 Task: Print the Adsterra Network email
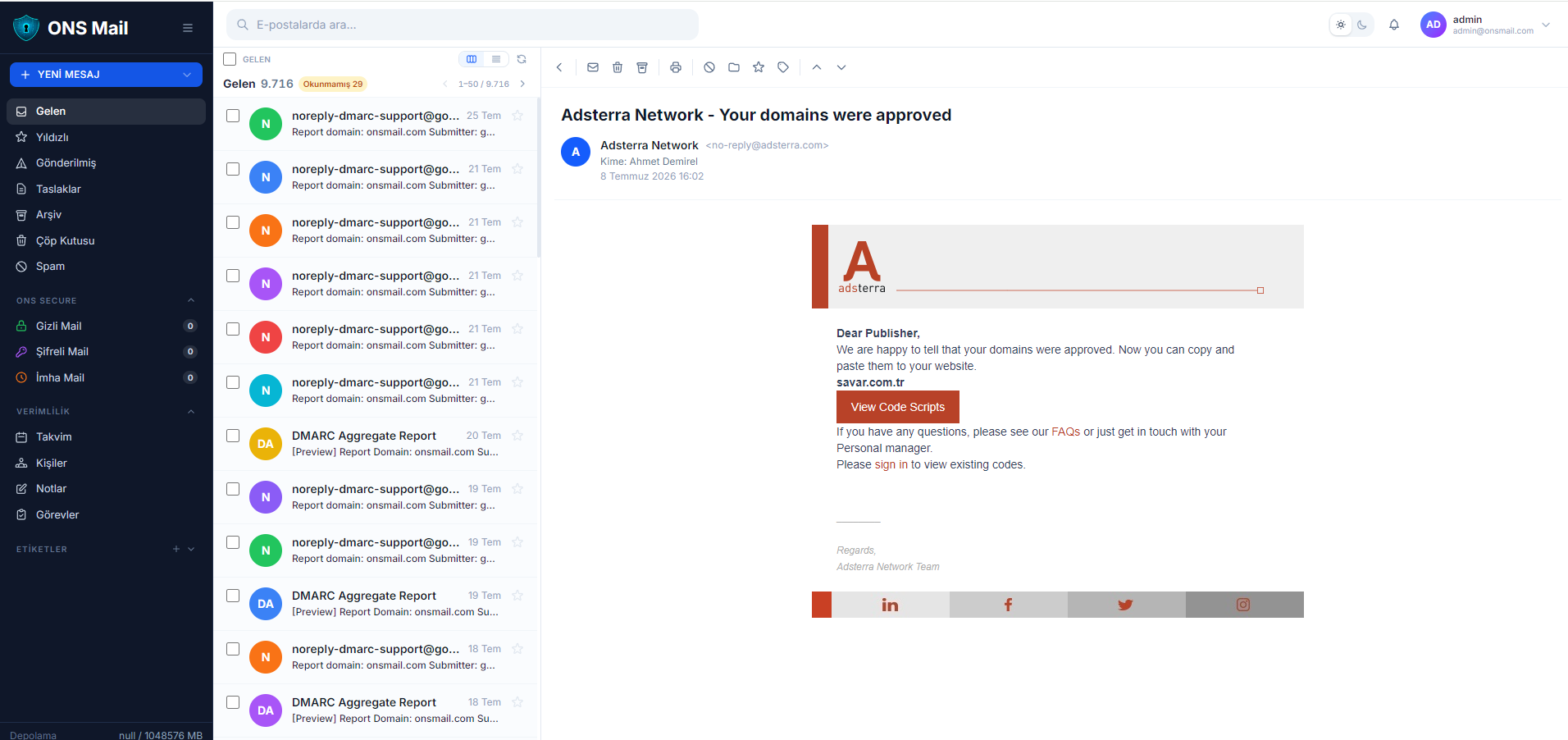[676, 67]
